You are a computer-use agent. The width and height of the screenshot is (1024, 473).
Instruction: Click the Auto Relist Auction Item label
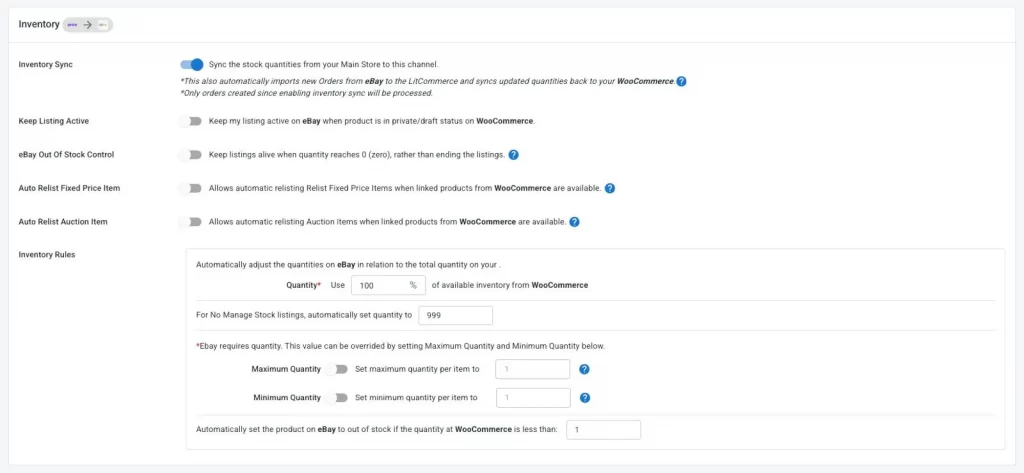point(63,221)
